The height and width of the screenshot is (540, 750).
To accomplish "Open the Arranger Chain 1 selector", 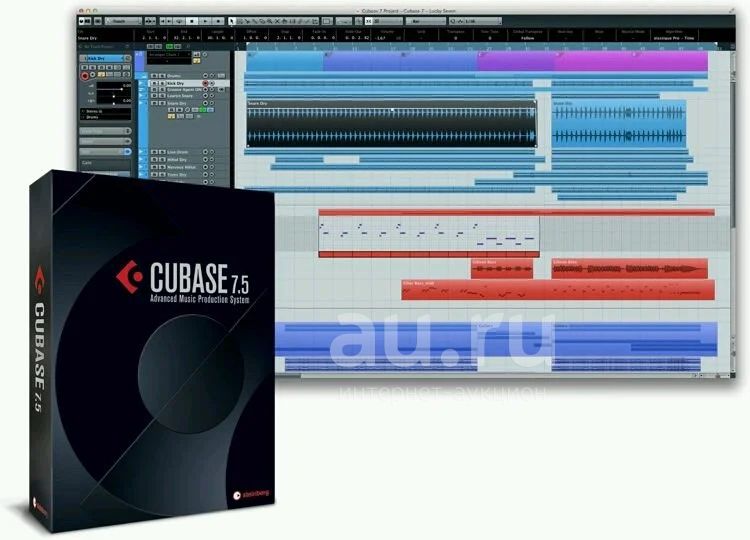I will point(169,55).
